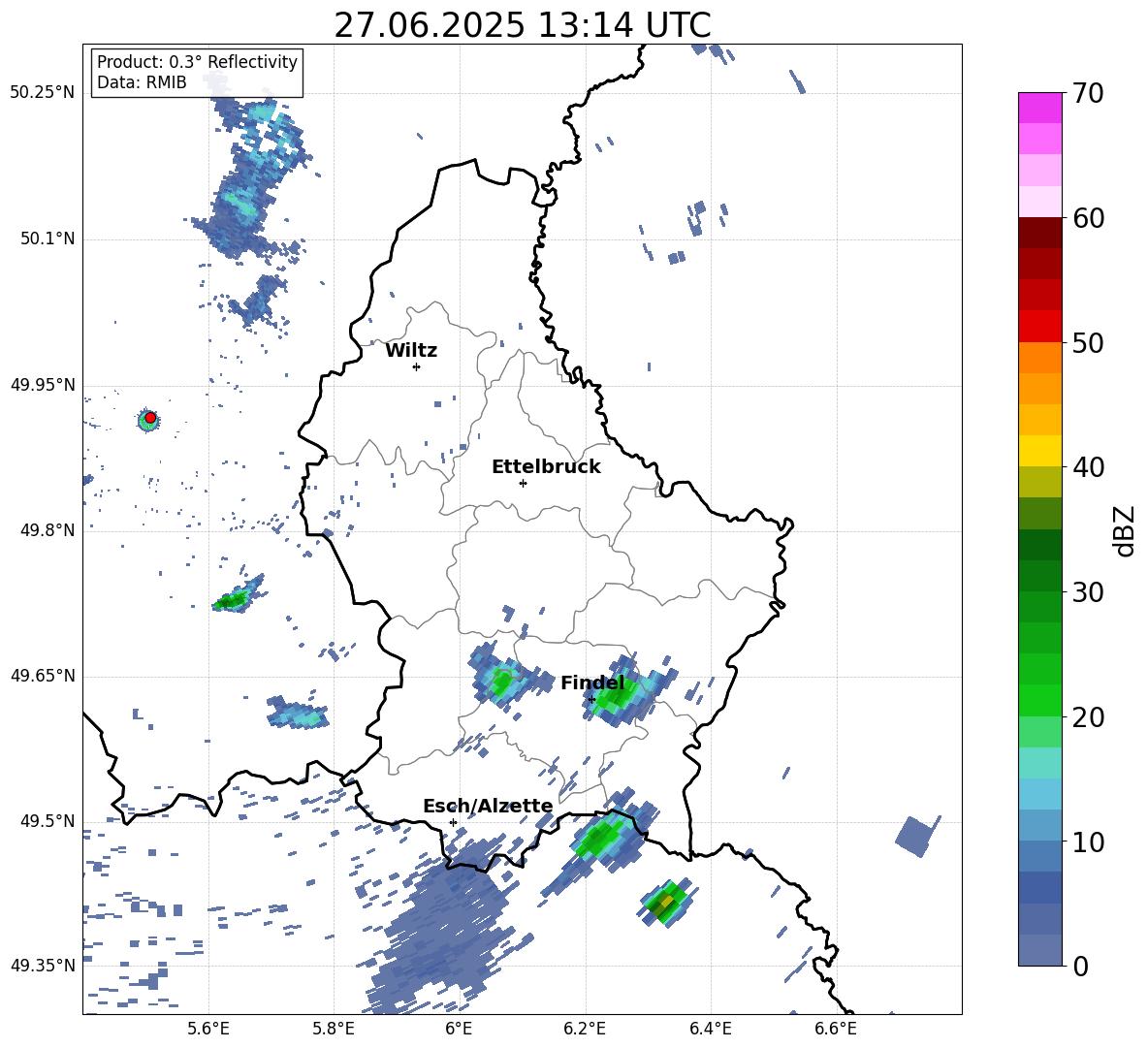
Task: Click the 6.6°E longitude tick label
Action: (836, 1029)
